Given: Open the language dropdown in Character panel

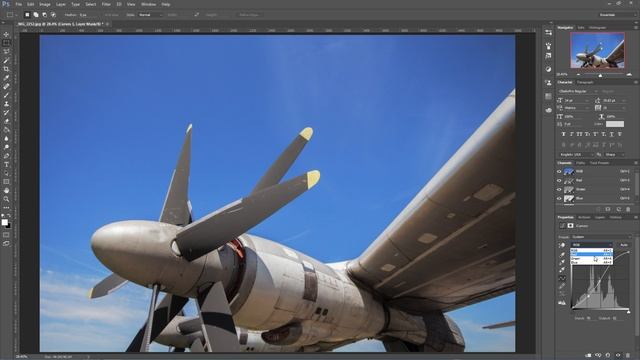Looking at the screenshot, I should tap(576, 155).
